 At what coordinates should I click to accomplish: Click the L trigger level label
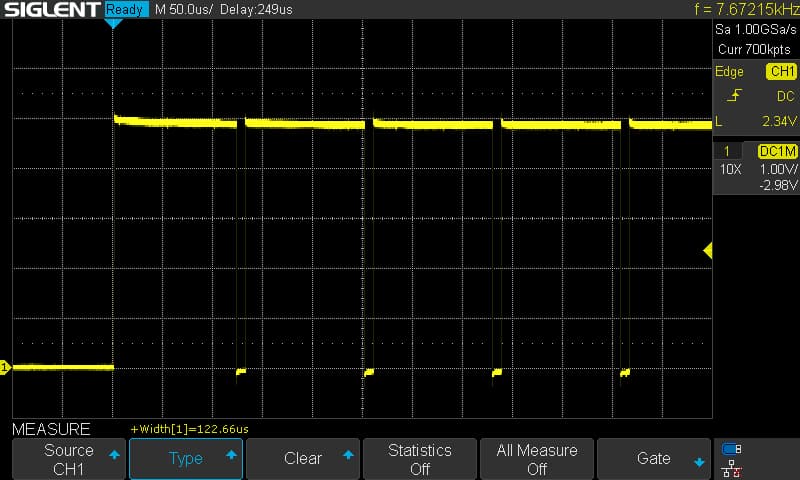pyautogui.click(x=719, y=121)
